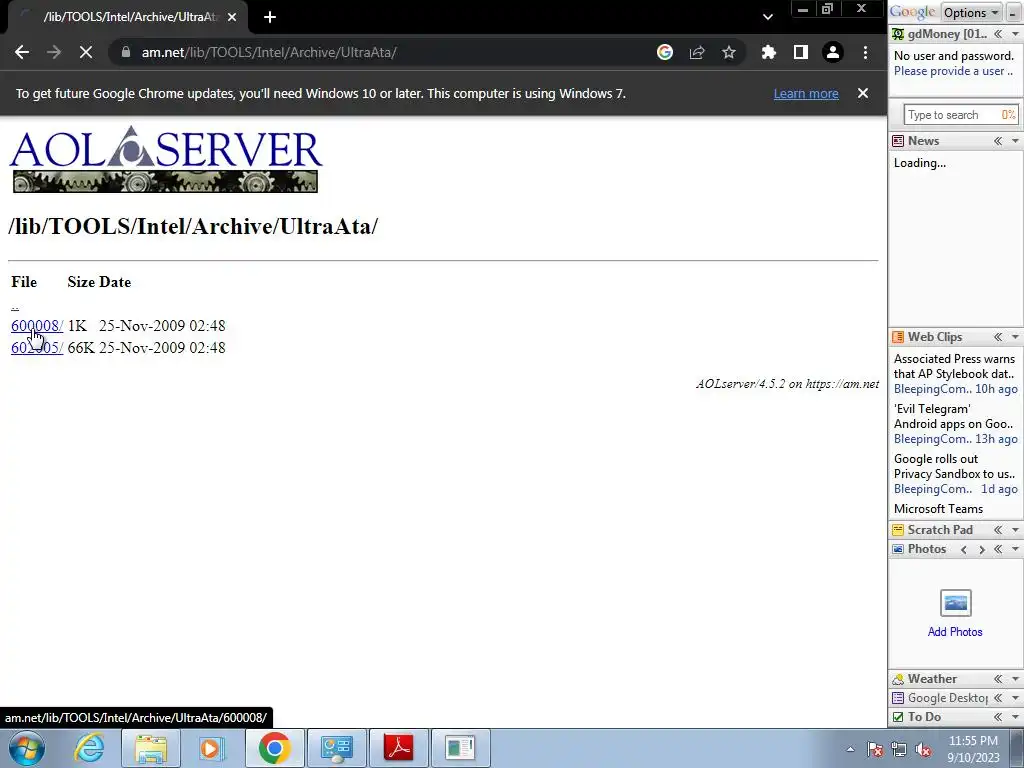Click the Web Clips gadget icon
The image size is (1024, 768).
click(898, 337)
